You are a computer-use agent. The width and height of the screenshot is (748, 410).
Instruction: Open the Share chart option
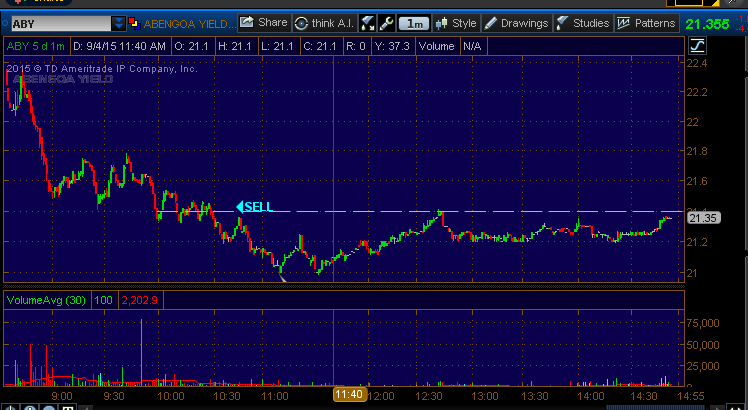pos(264,22)
